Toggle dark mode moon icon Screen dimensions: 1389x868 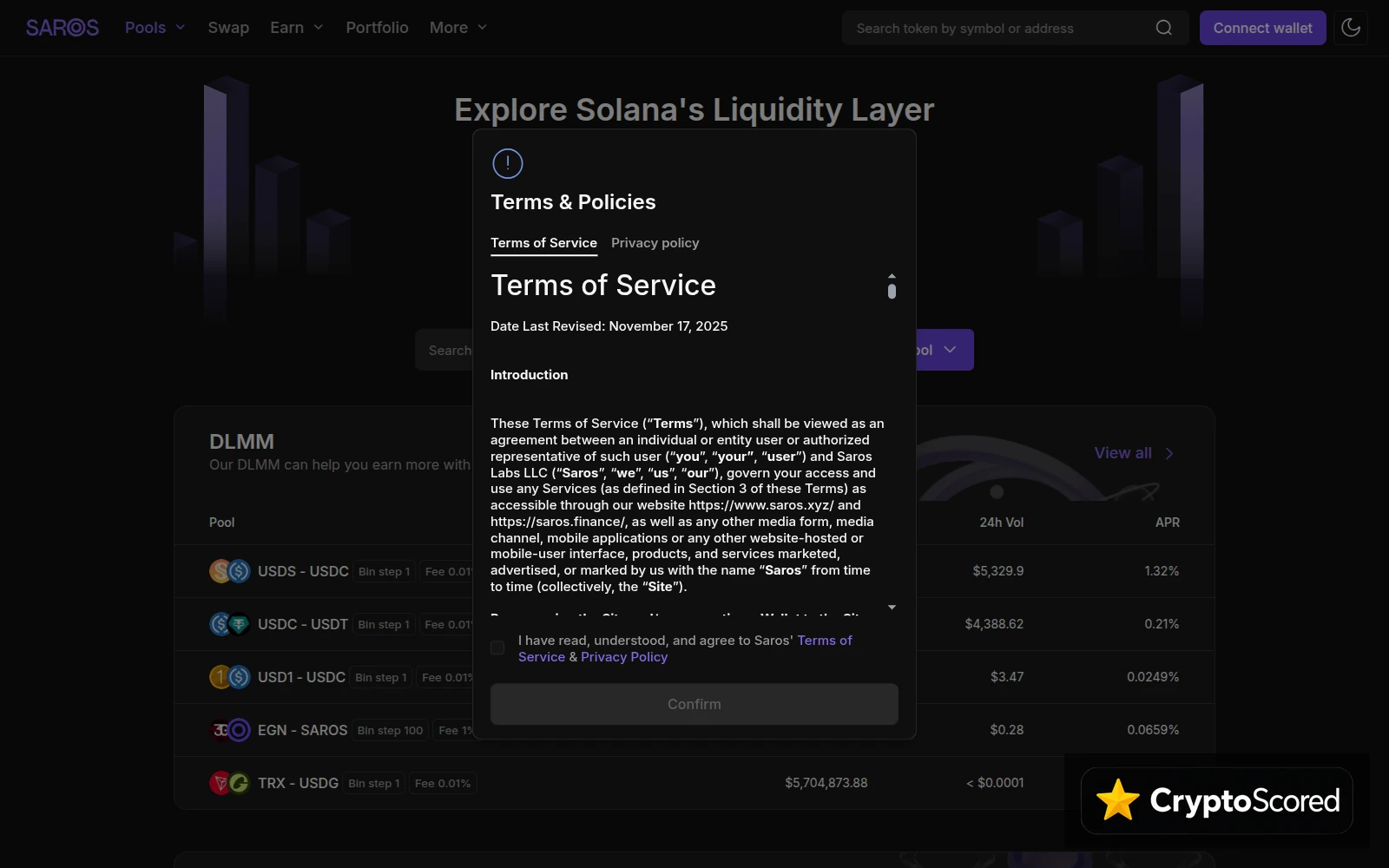click(1351, 28)
